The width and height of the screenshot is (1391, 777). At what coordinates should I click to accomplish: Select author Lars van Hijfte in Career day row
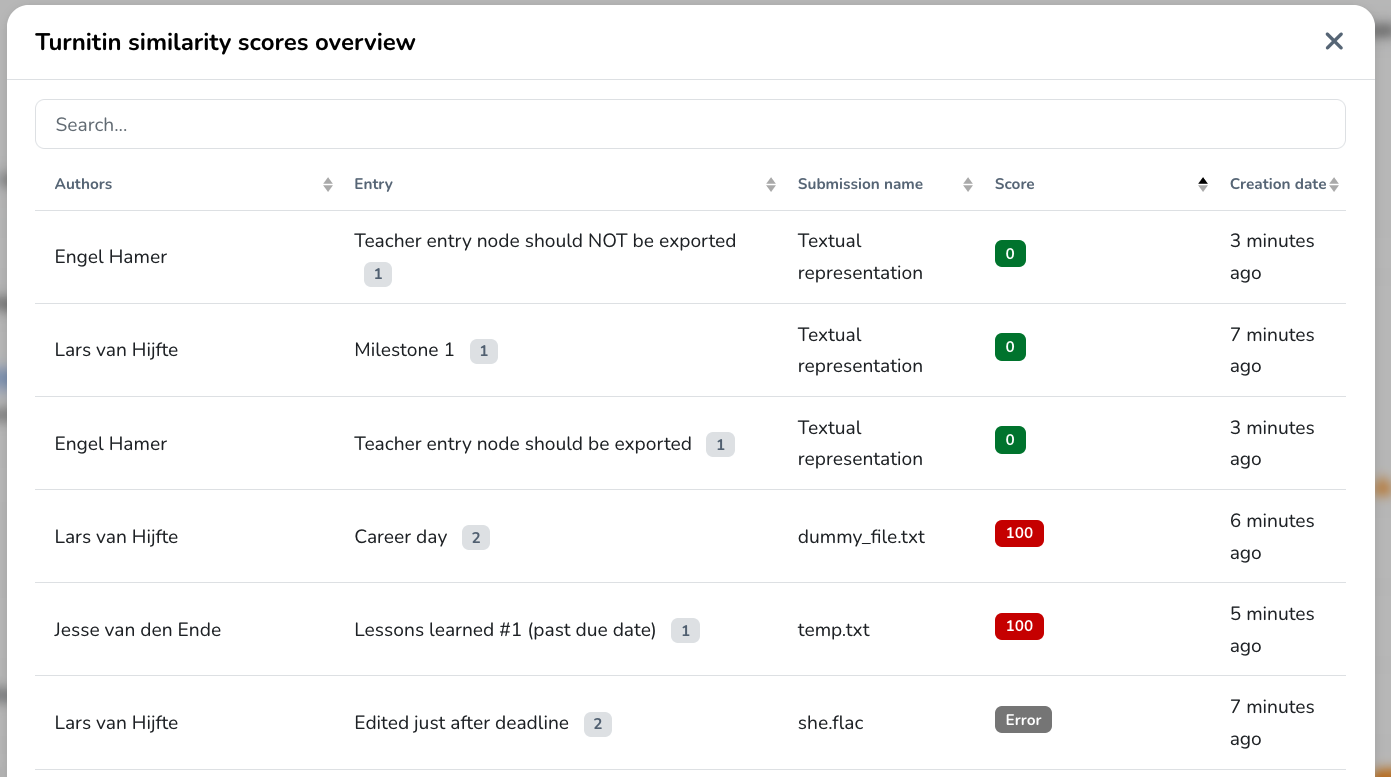(x=116, y=537)
